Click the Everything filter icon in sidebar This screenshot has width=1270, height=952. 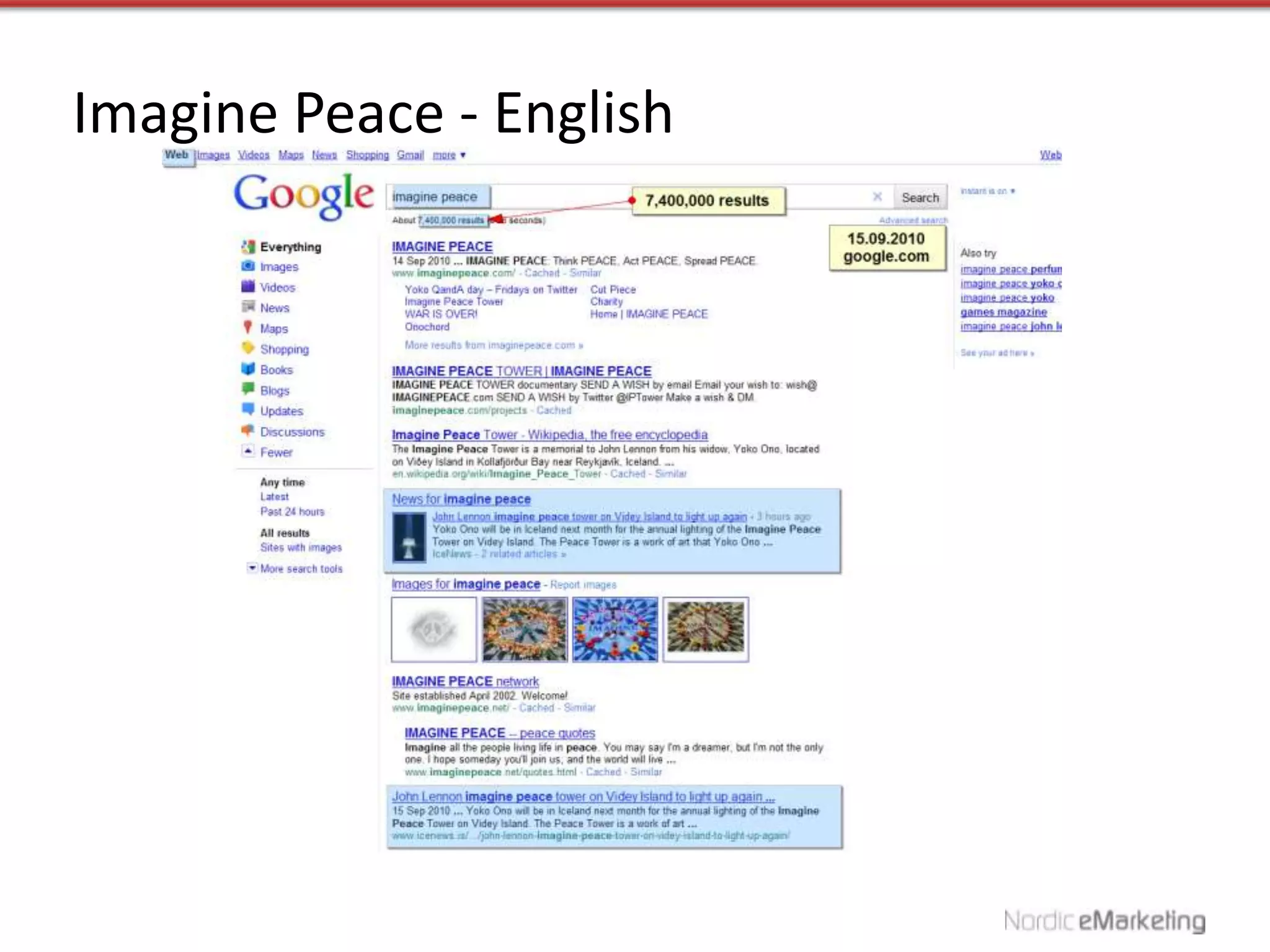(248, 247)
